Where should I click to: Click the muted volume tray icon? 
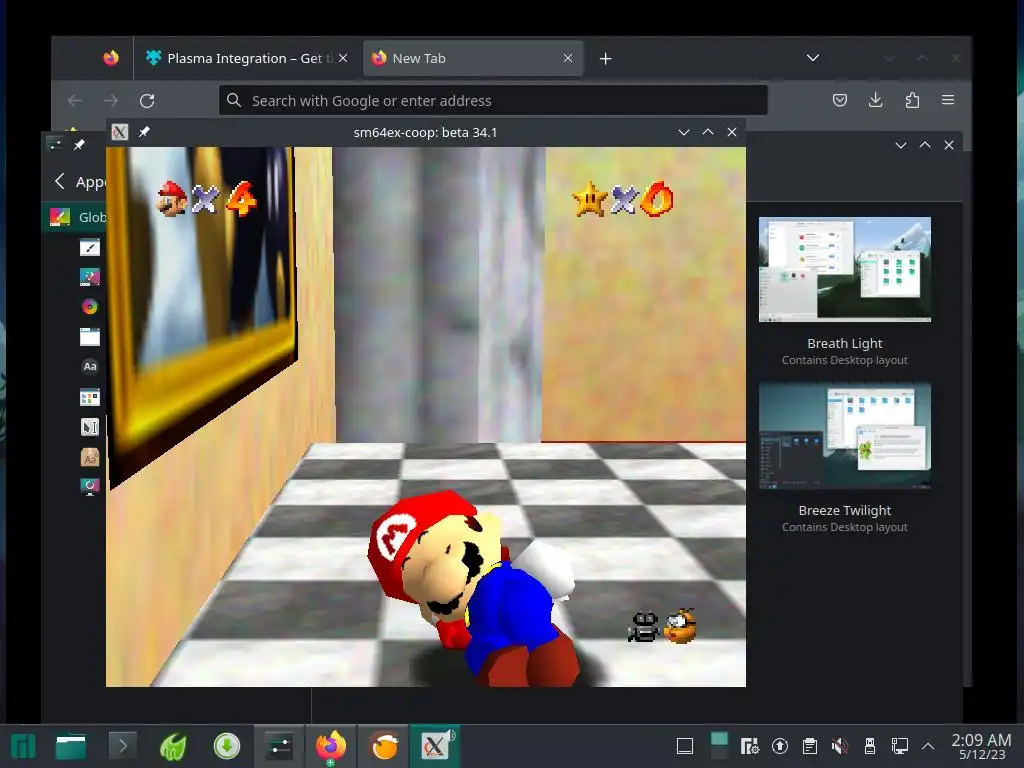(840, 746)
